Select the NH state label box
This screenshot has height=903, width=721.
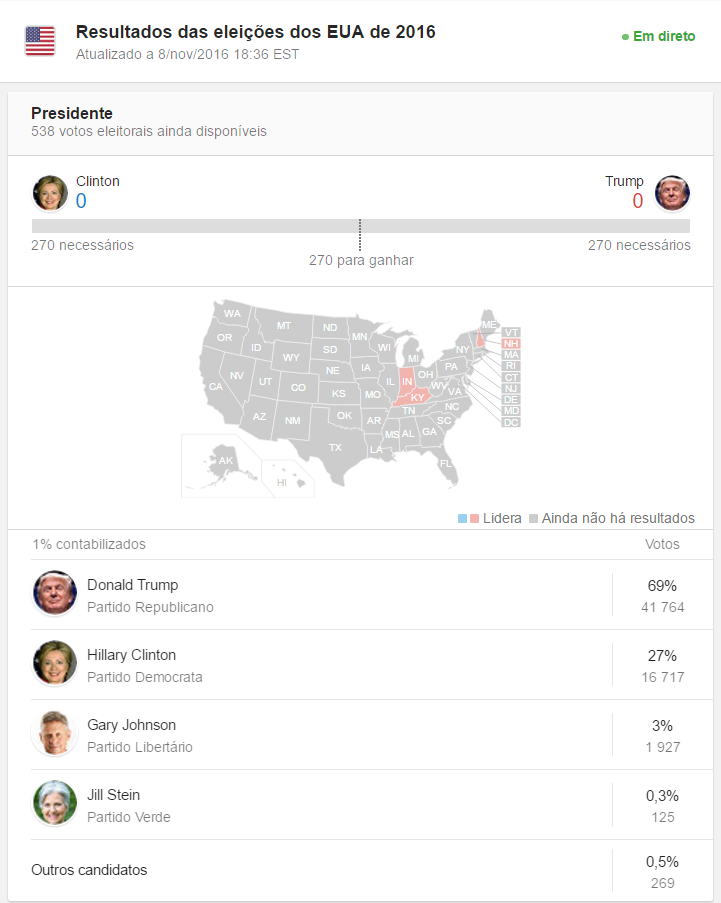pyautogui.click(x=511, y=343)
